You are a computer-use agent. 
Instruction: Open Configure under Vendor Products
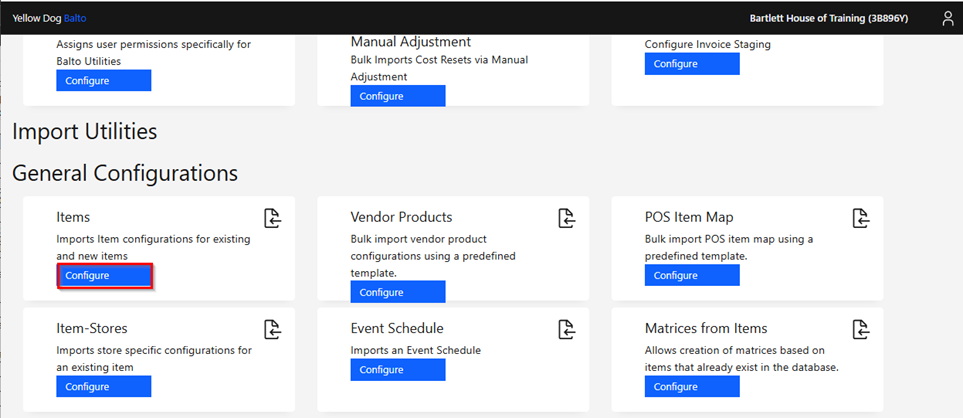tap(398, 292)
